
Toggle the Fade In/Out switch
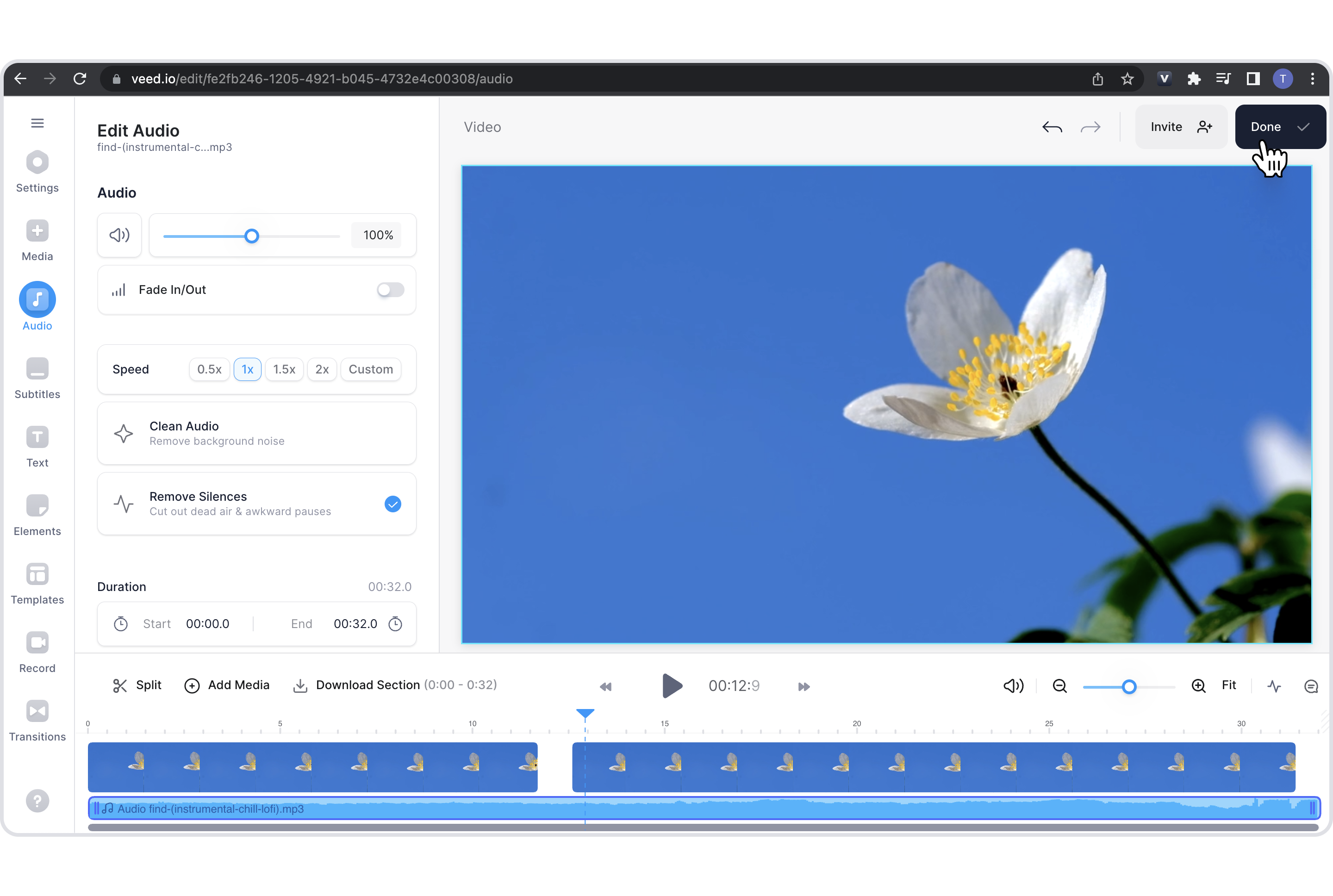[390, 289]
